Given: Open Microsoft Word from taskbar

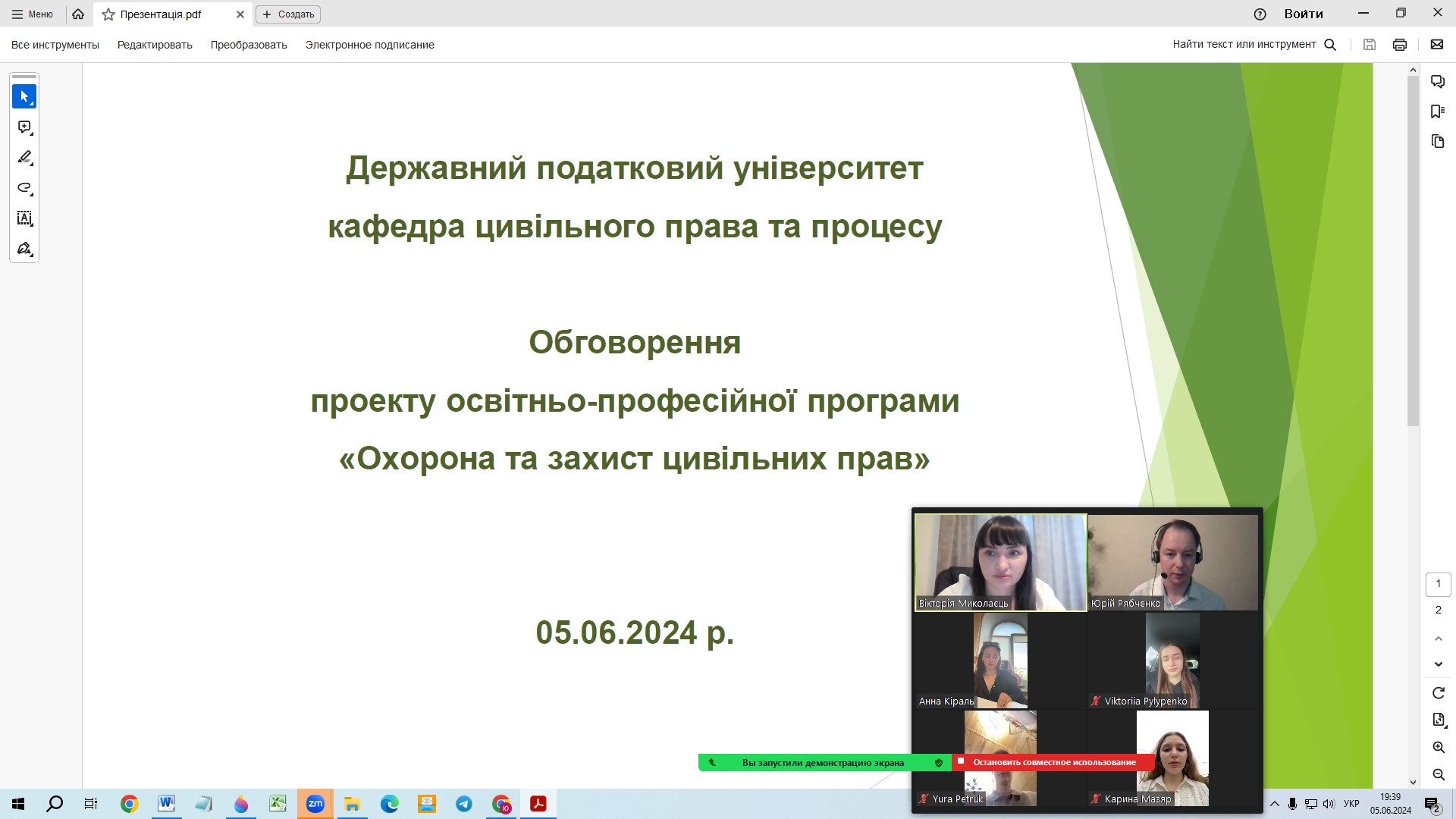Looking at the screenshot, I should tap(166, 804).
